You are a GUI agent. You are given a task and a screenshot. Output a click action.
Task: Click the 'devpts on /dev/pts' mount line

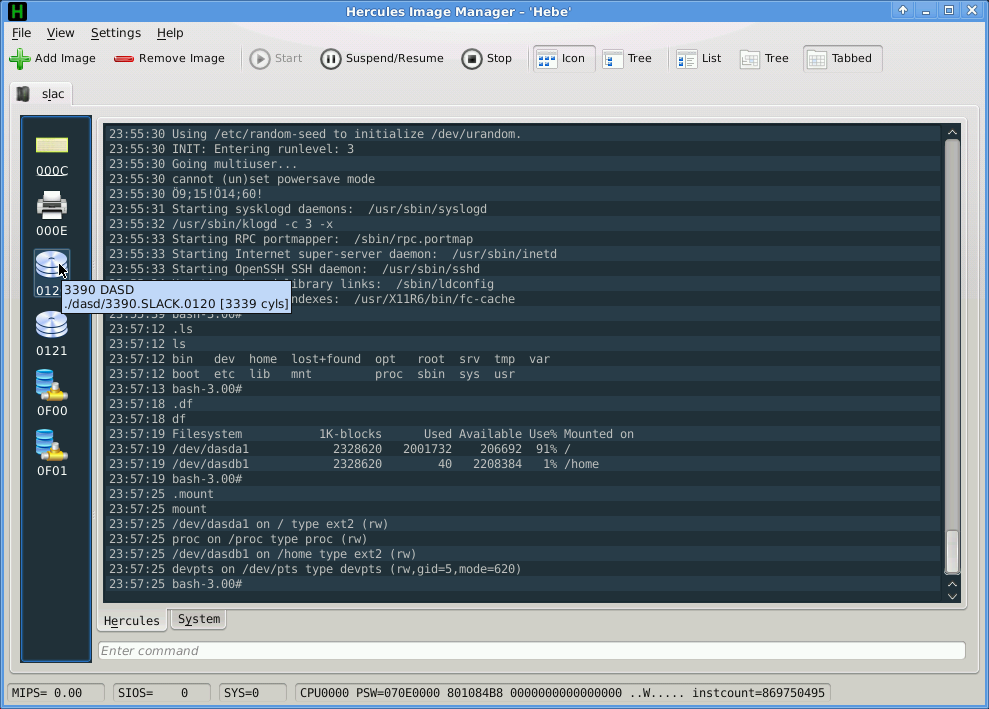(x=524, y=569)
